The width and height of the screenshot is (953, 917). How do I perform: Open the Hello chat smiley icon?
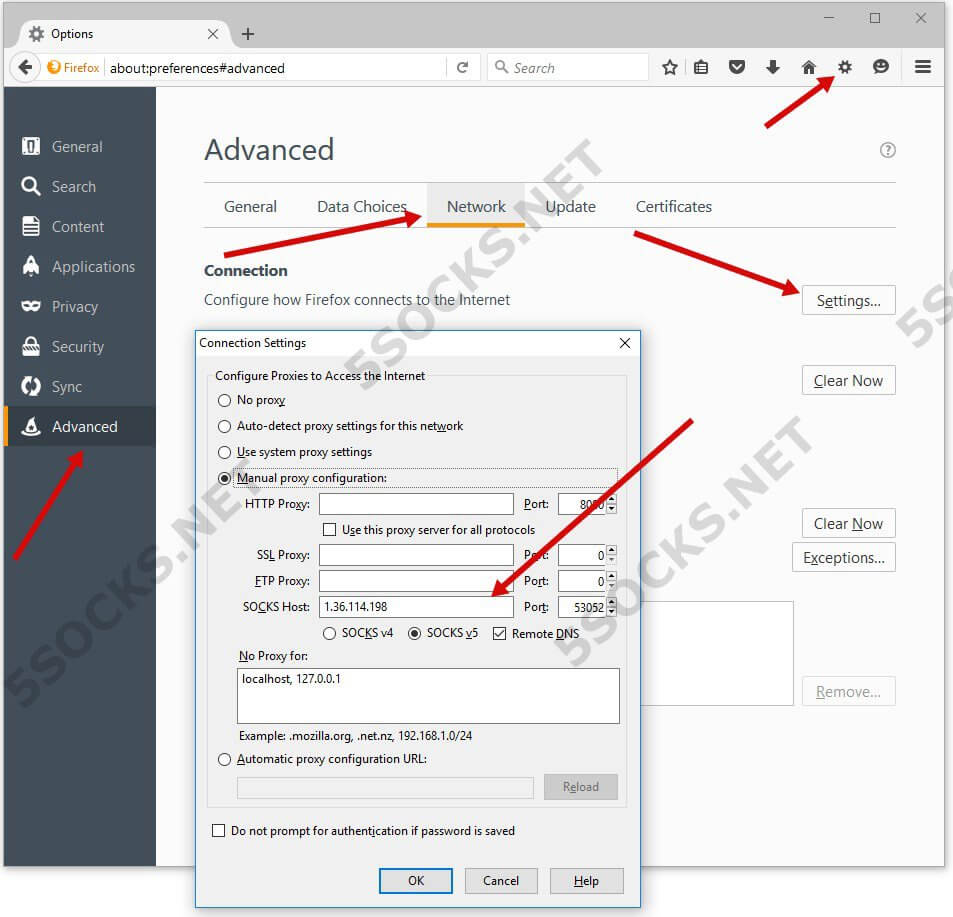coord(881,67)
